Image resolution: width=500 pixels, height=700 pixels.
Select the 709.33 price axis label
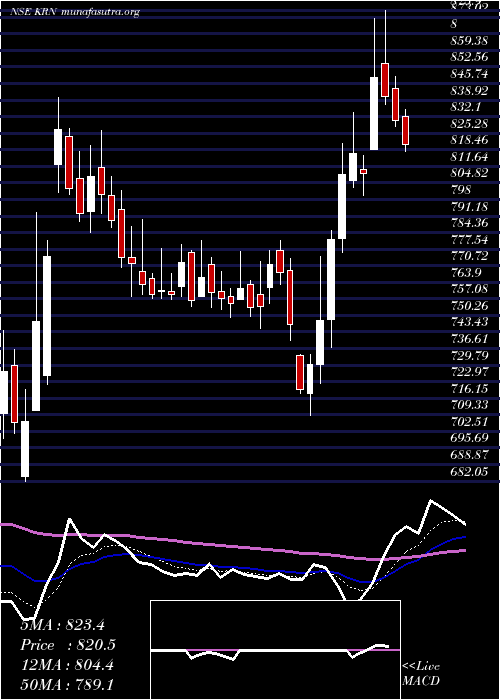click(468, 405)
